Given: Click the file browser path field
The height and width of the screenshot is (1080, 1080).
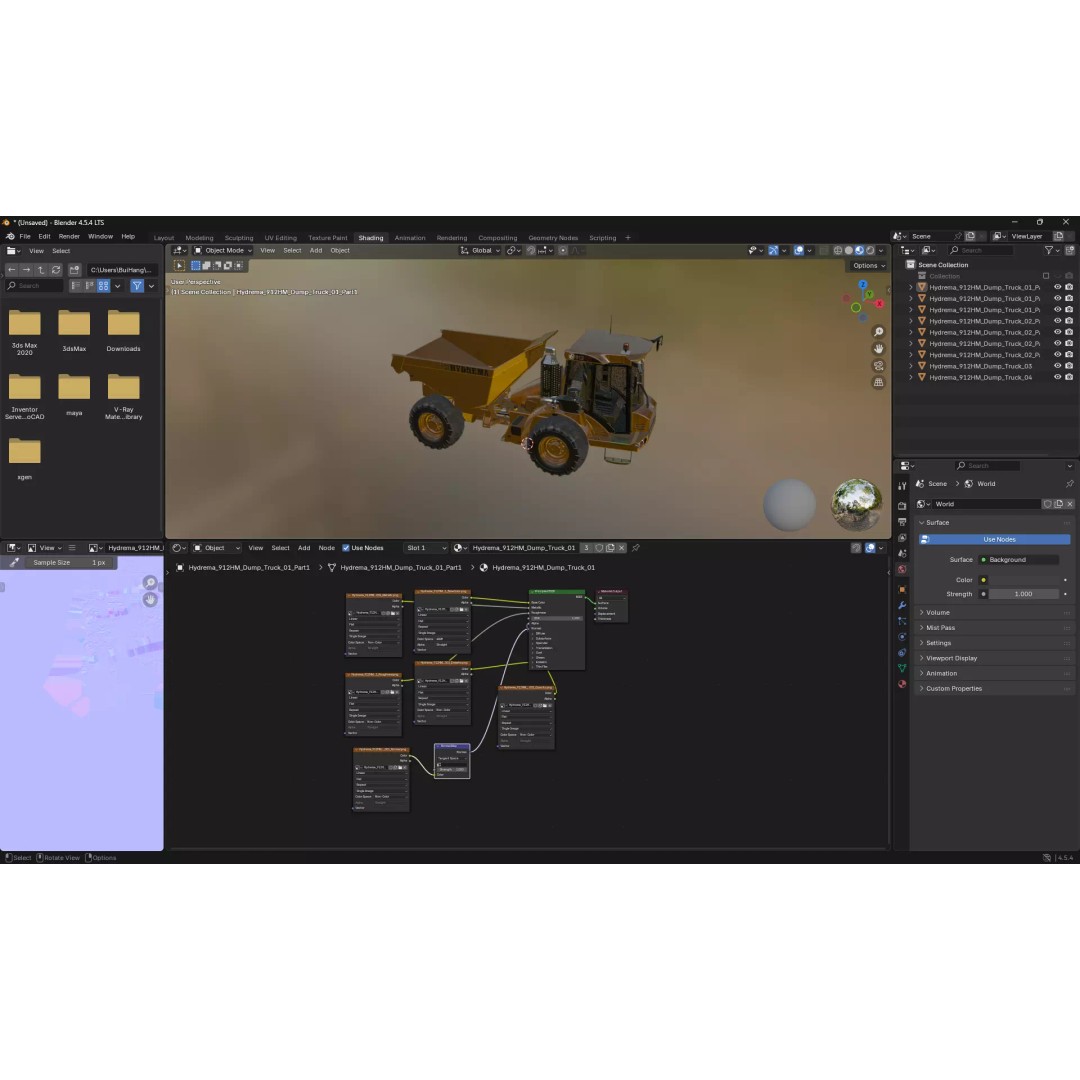Looking at the screenshot, I should tap(122, 270).
